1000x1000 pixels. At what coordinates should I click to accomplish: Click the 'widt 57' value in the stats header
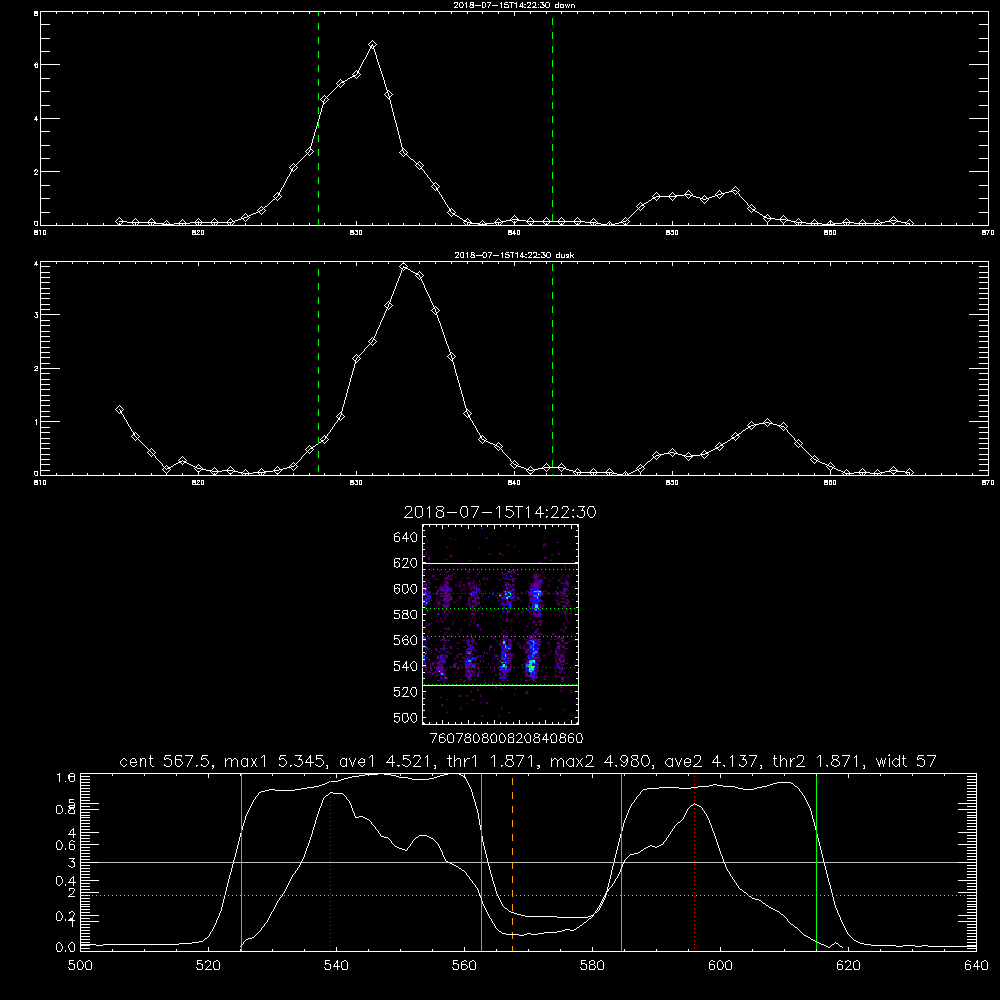point(906,761)
